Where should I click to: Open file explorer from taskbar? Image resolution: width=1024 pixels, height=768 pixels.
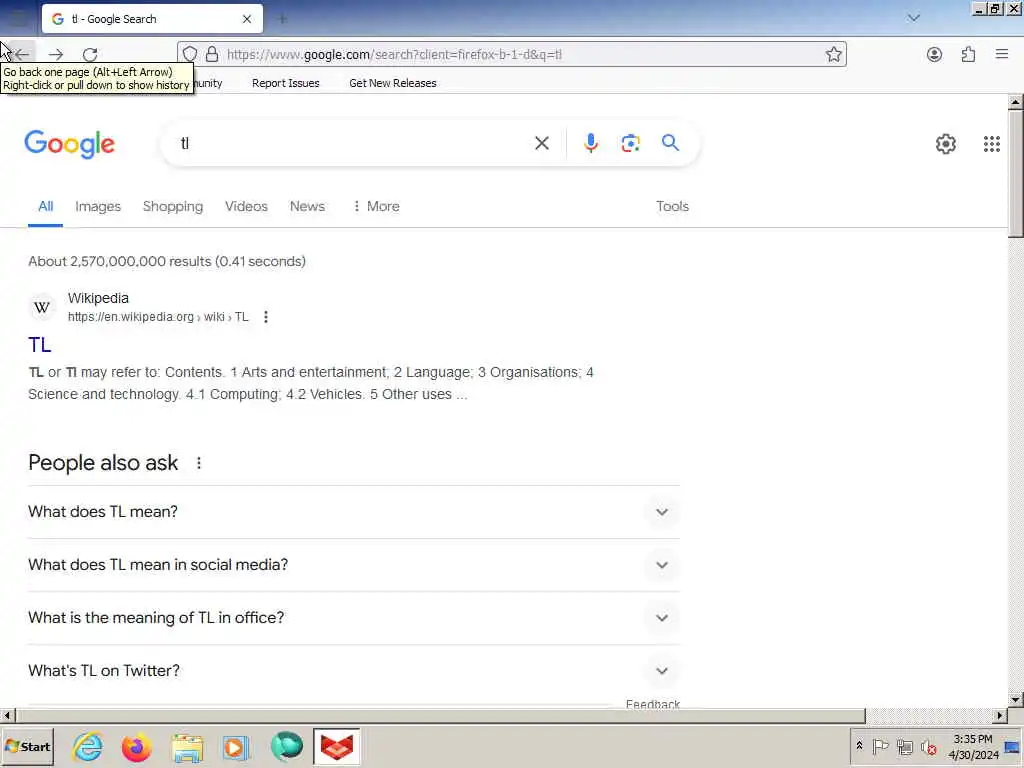(187, 747)
